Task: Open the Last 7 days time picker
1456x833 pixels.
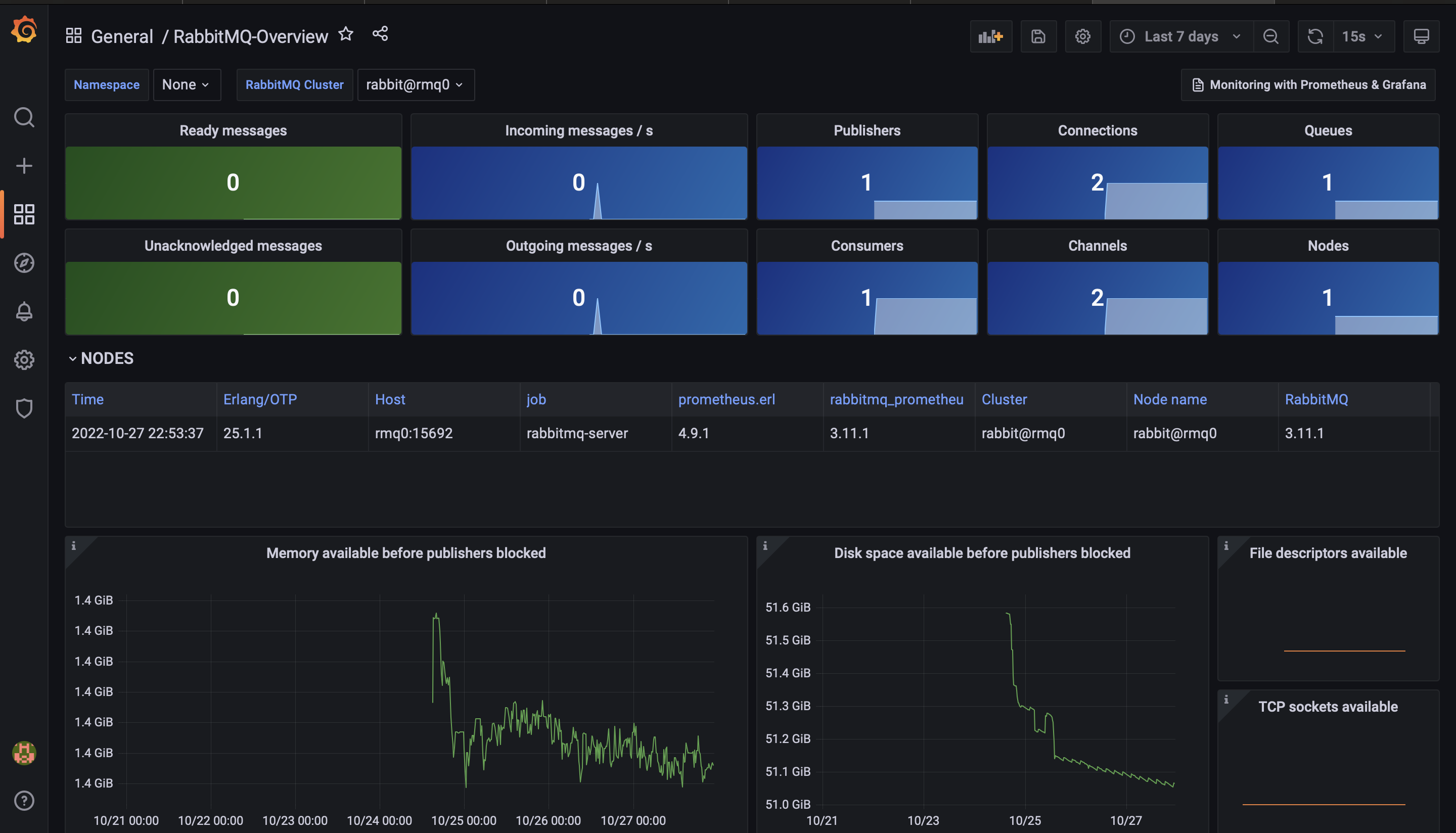Action: point(1181,36)
